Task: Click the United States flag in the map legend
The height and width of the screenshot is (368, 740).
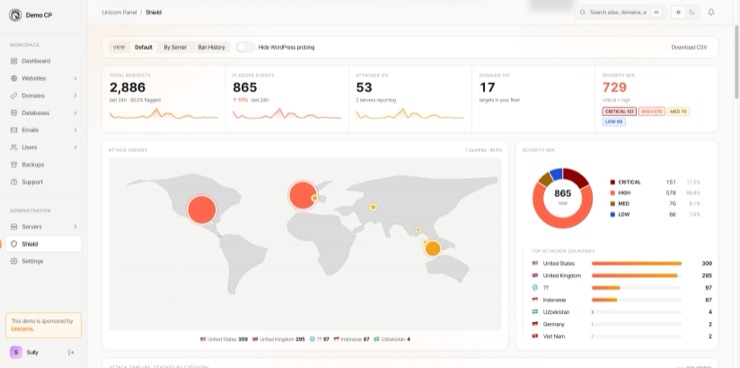Action: [203, 339]
